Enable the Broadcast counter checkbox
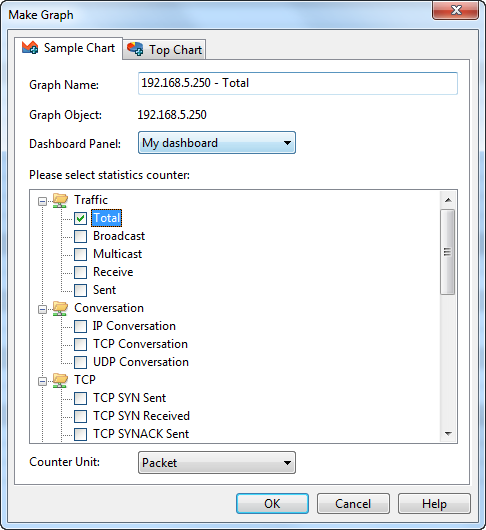 point(80,236)
